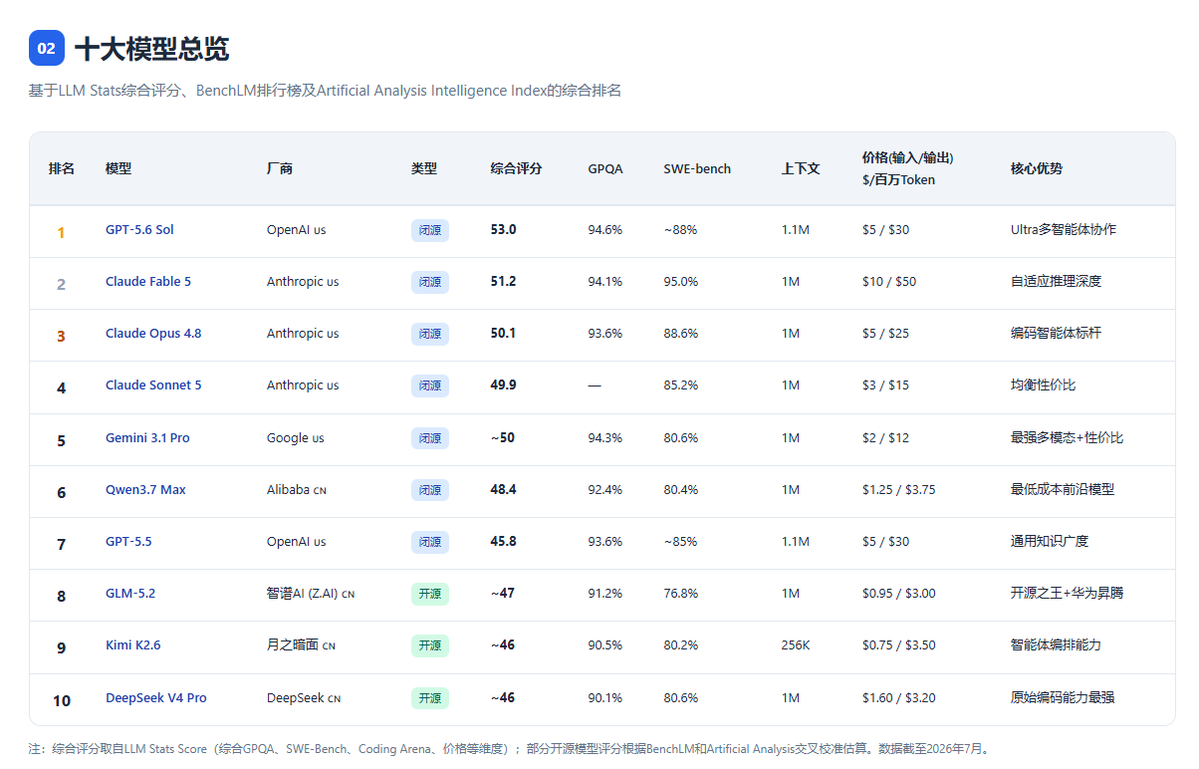
Task: Click the 94.6% GPQA value
Action: click(606, 229)
